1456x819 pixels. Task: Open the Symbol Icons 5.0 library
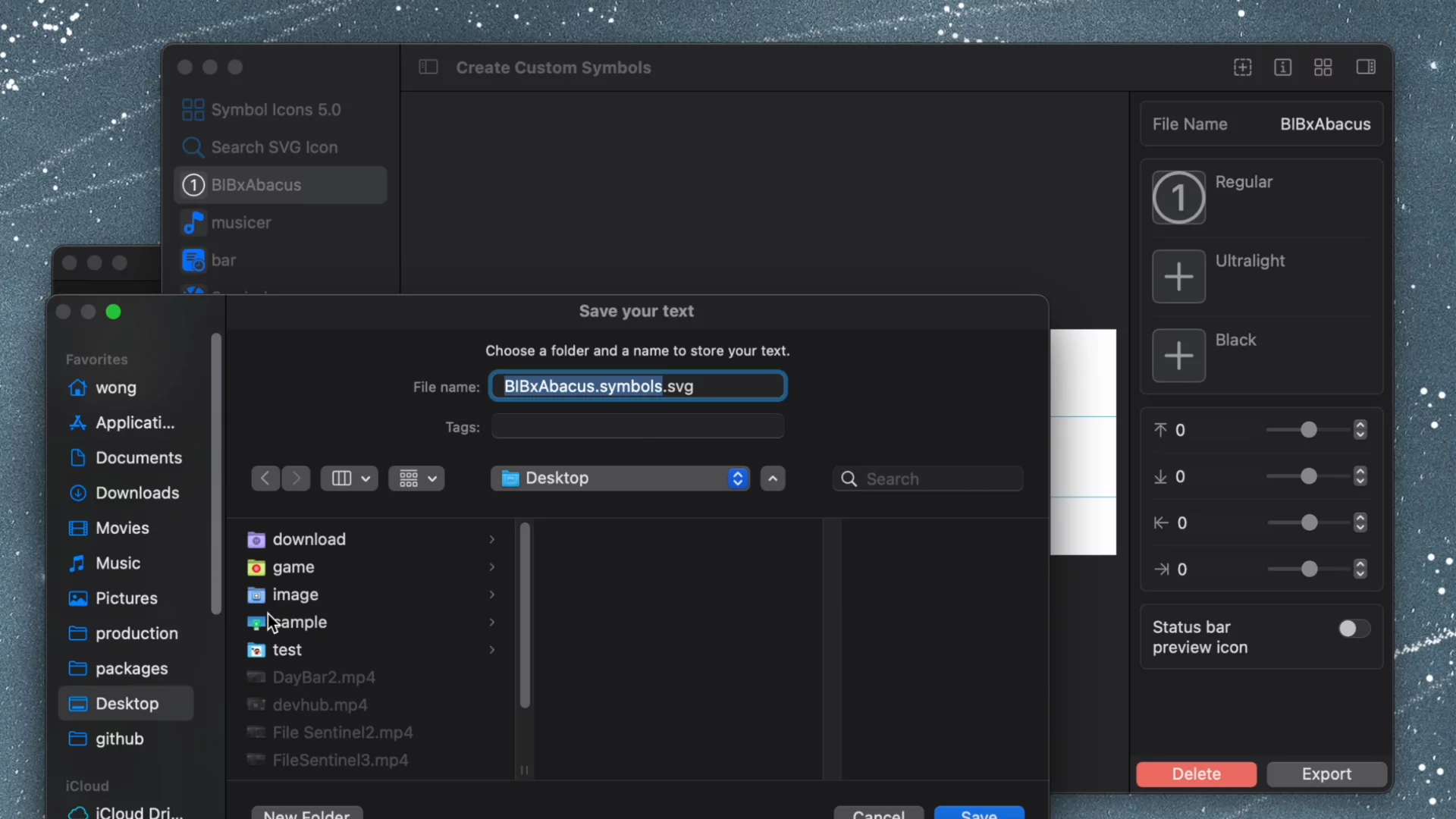pyautogui.click(x=275, y=109)
